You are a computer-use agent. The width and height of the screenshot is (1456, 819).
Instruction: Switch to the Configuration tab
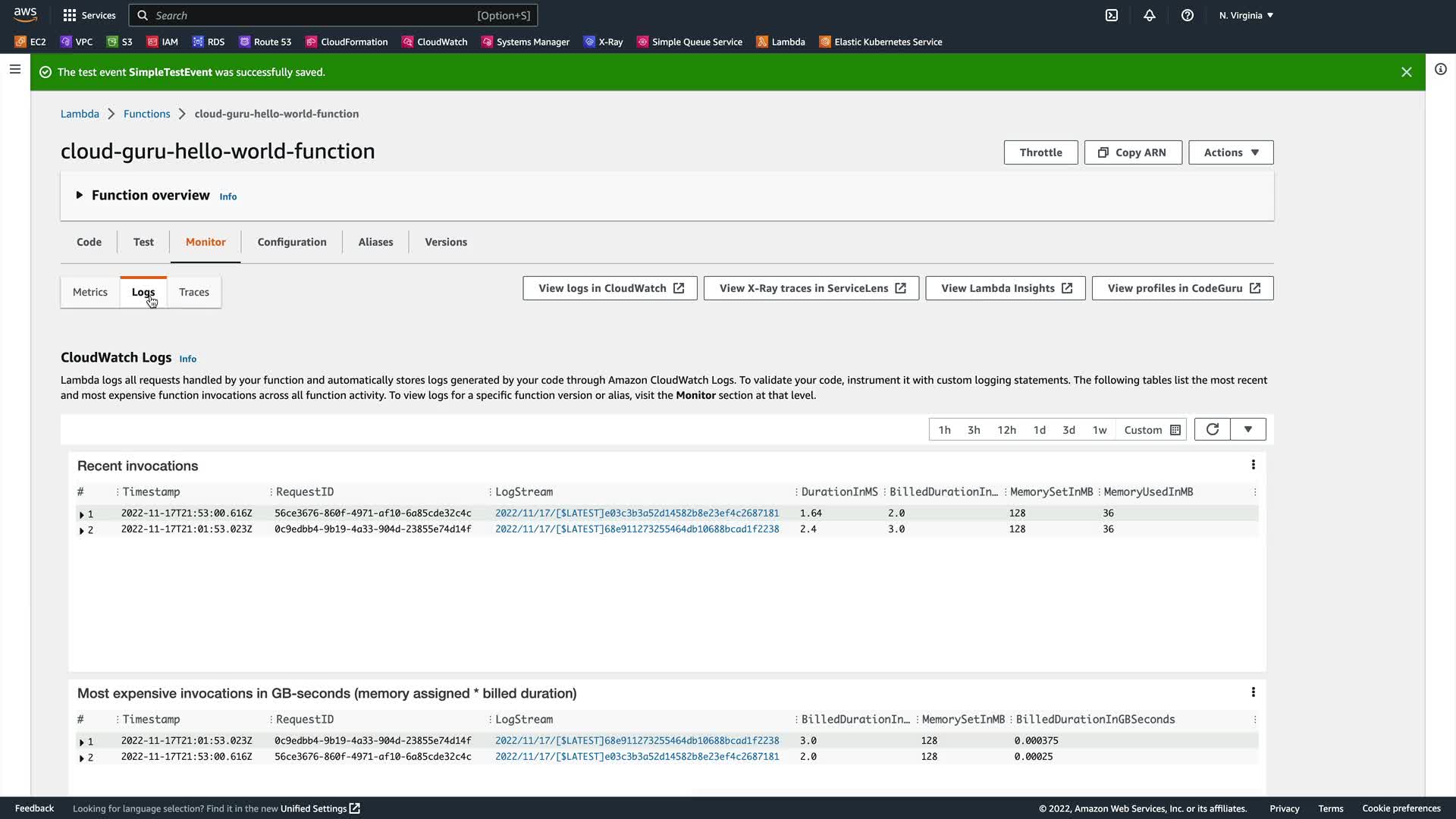291,242
